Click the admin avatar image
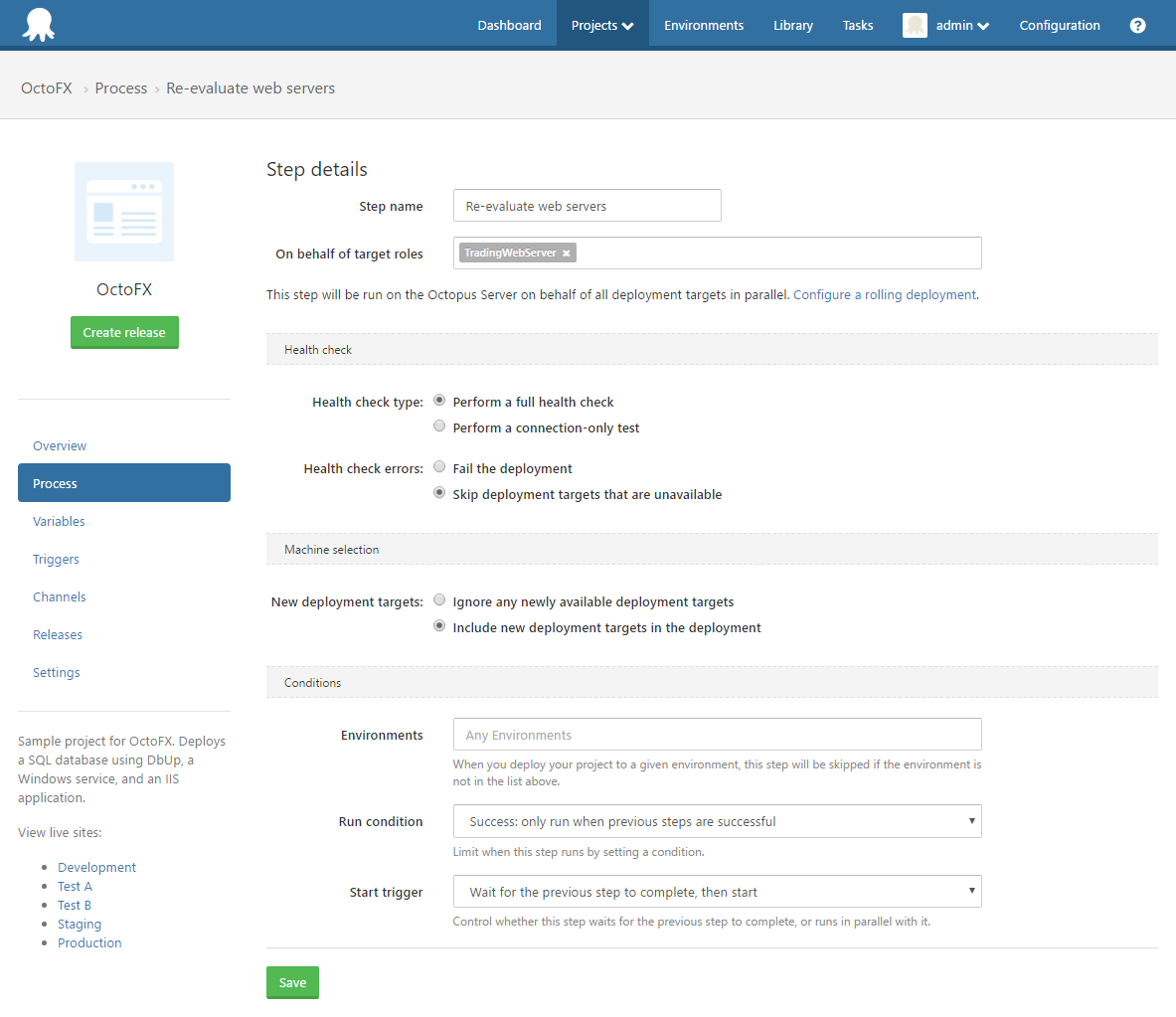This screenshot has height=1017, width=1176. [x=915, y=26]
